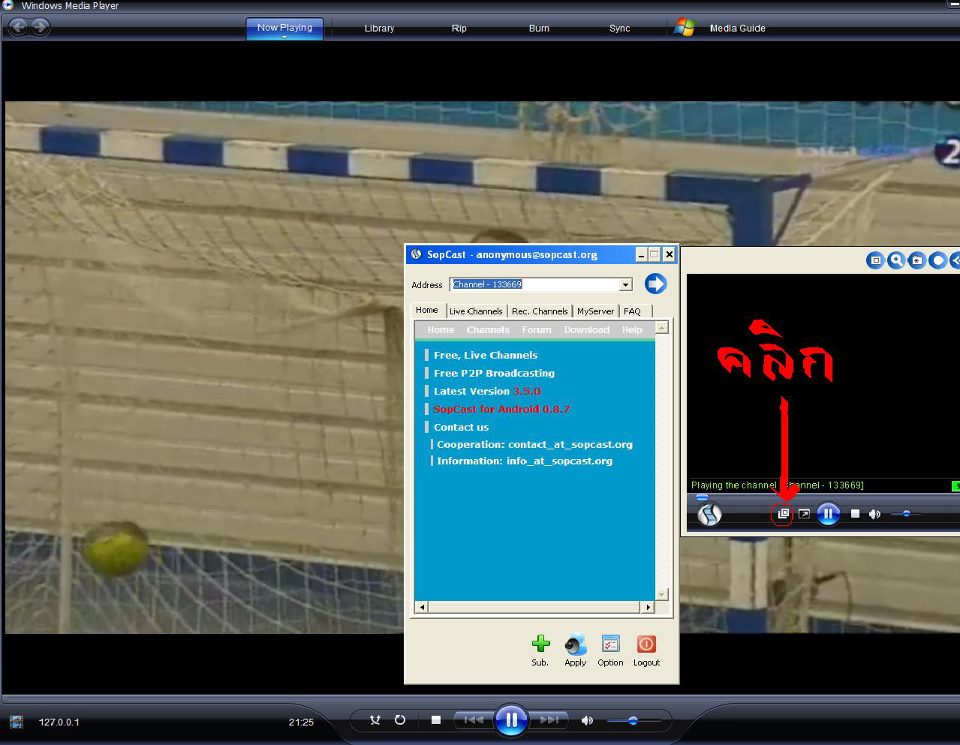960x745 pixels.
Task: Click the first blue square icon atop SopCast player
Action: tap(875, 261)
